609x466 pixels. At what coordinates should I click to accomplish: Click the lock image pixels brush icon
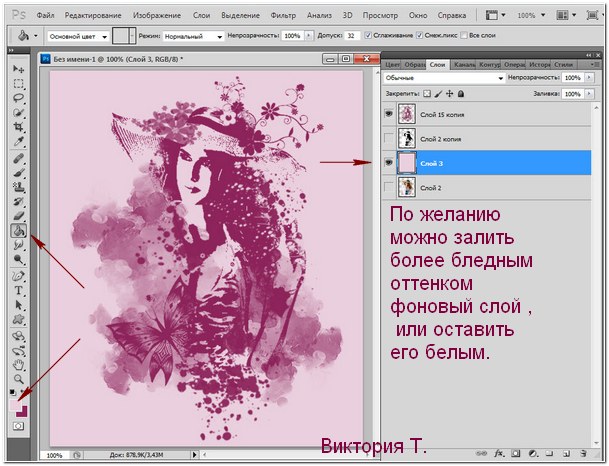(x=438, y=94)
